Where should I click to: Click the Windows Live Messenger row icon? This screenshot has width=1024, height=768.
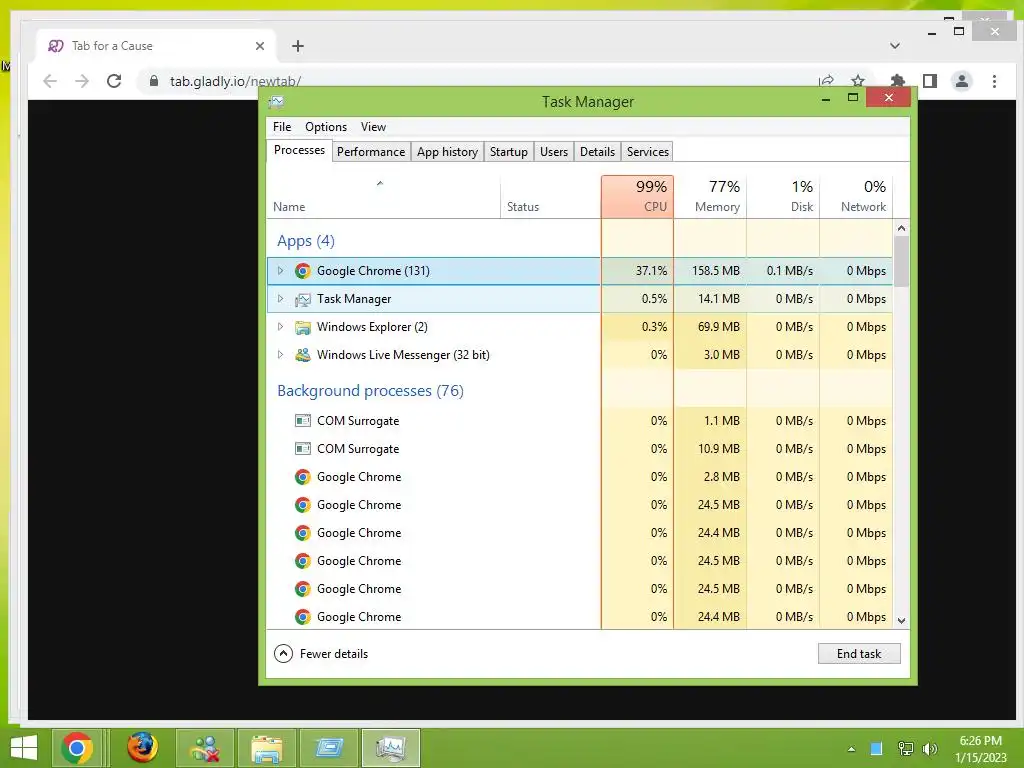[302, 355]
